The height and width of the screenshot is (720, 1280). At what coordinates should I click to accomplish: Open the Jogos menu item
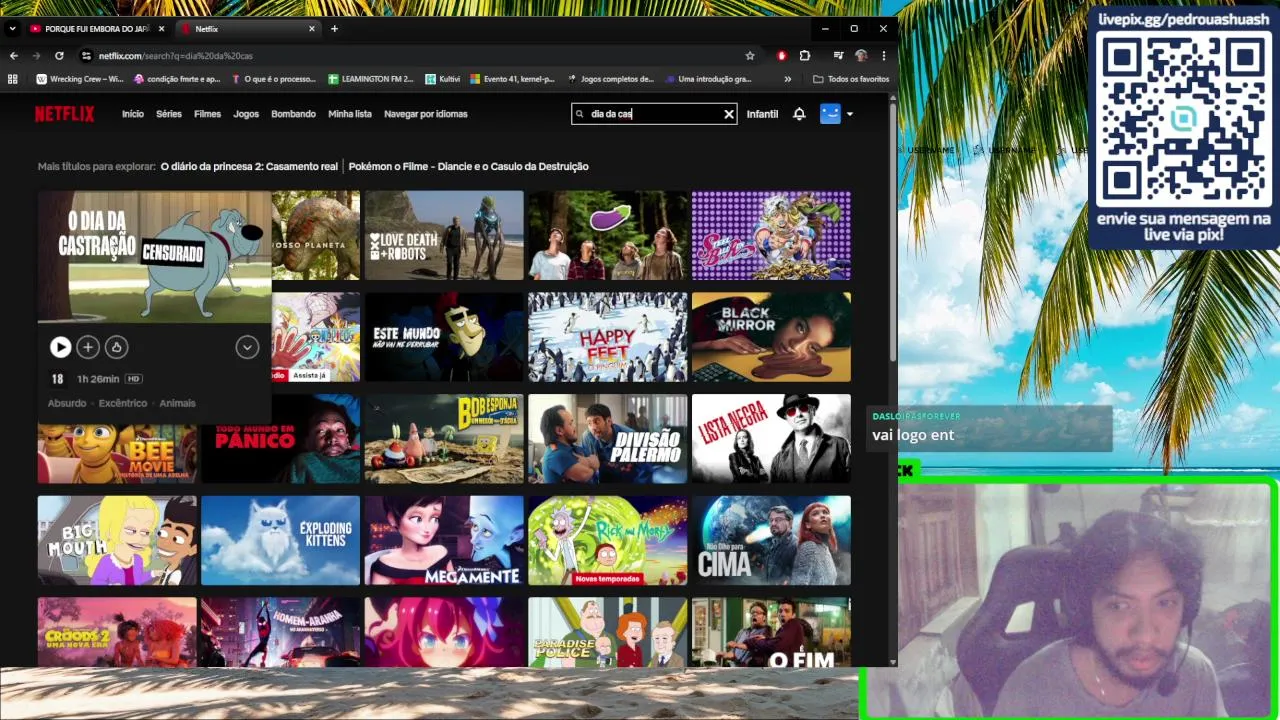point(246,114)
